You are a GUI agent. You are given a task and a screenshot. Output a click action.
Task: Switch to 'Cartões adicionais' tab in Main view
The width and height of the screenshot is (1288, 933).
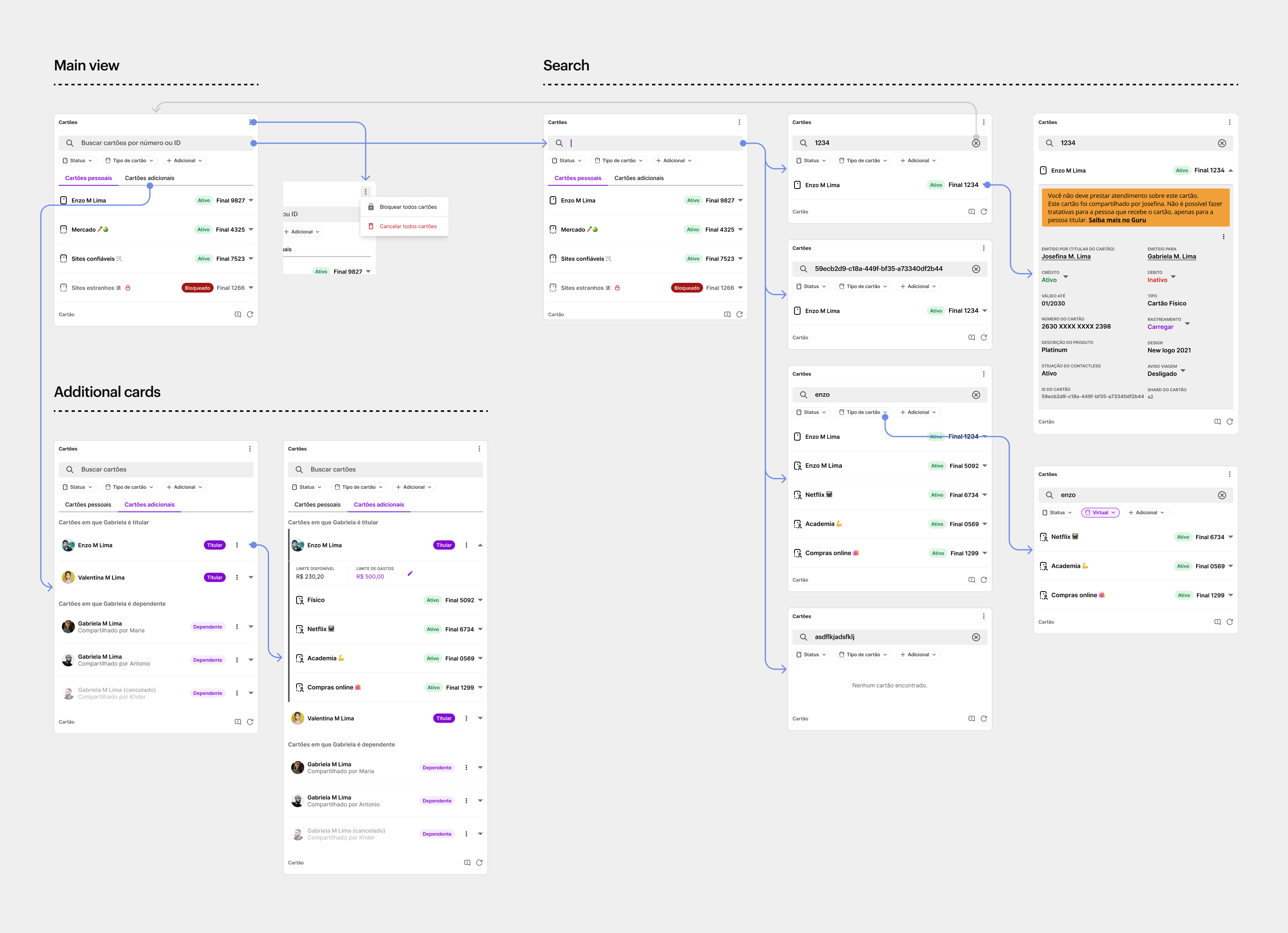(x=149, y=178)
